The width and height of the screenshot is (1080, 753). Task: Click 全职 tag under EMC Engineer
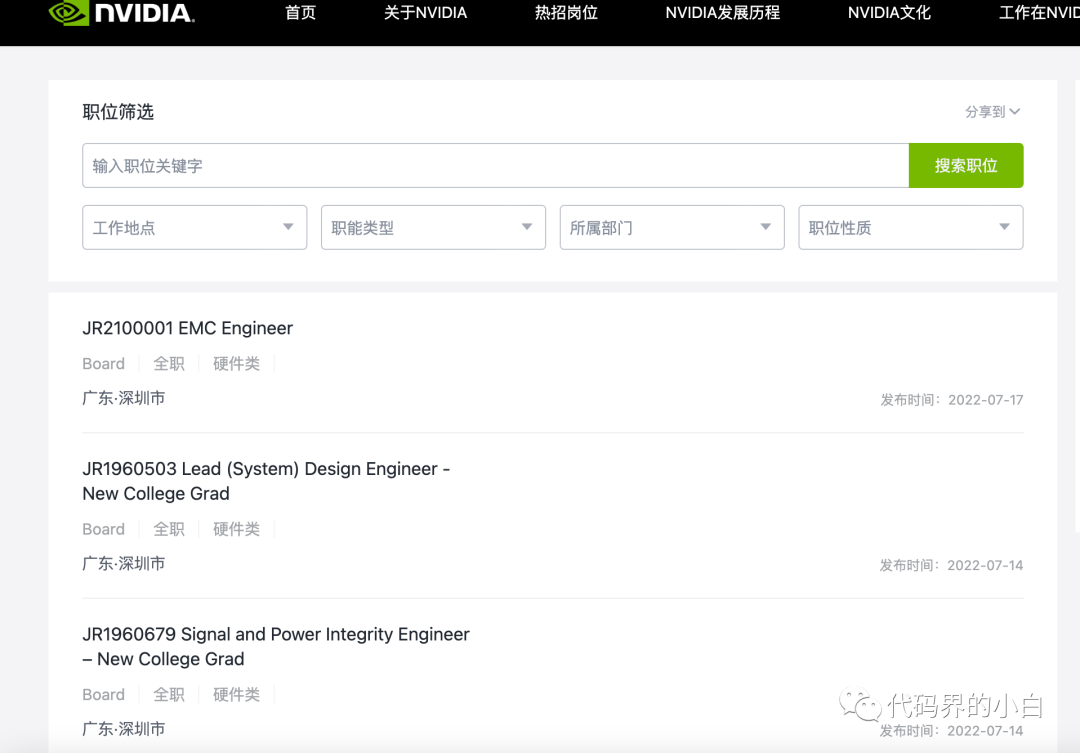[x=169, y=364]
